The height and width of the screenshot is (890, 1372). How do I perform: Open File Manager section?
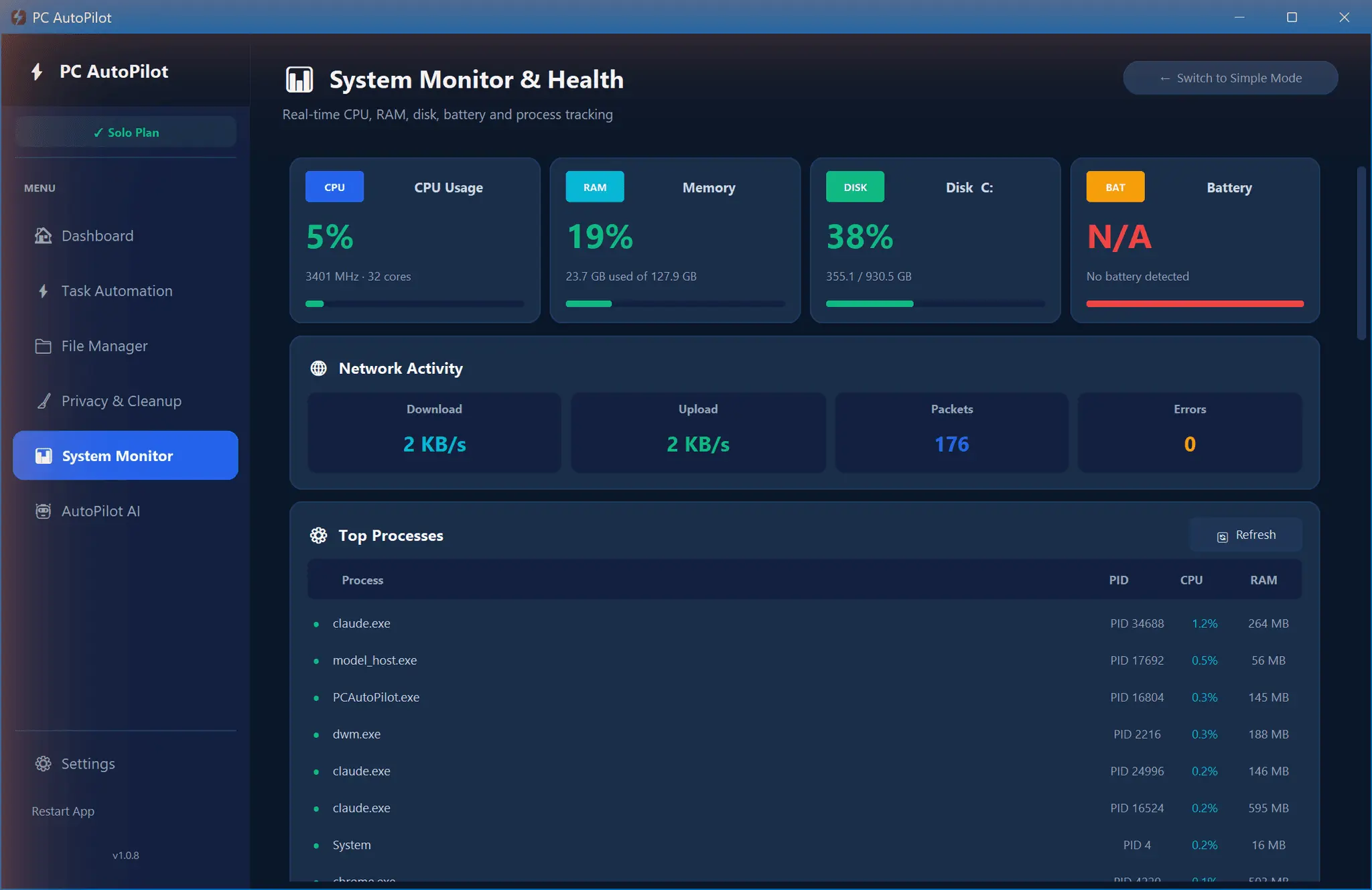click(125, 346)
